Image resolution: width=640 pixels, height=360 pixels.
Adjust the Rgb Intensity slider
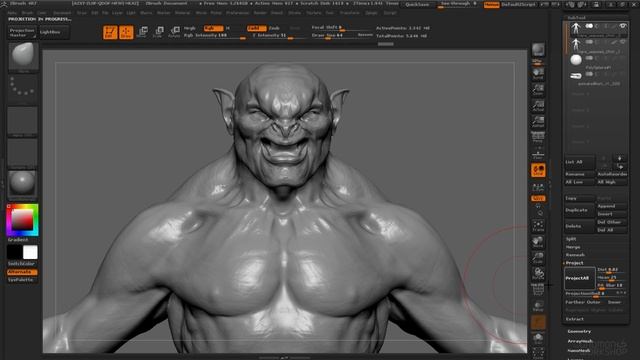215,36
